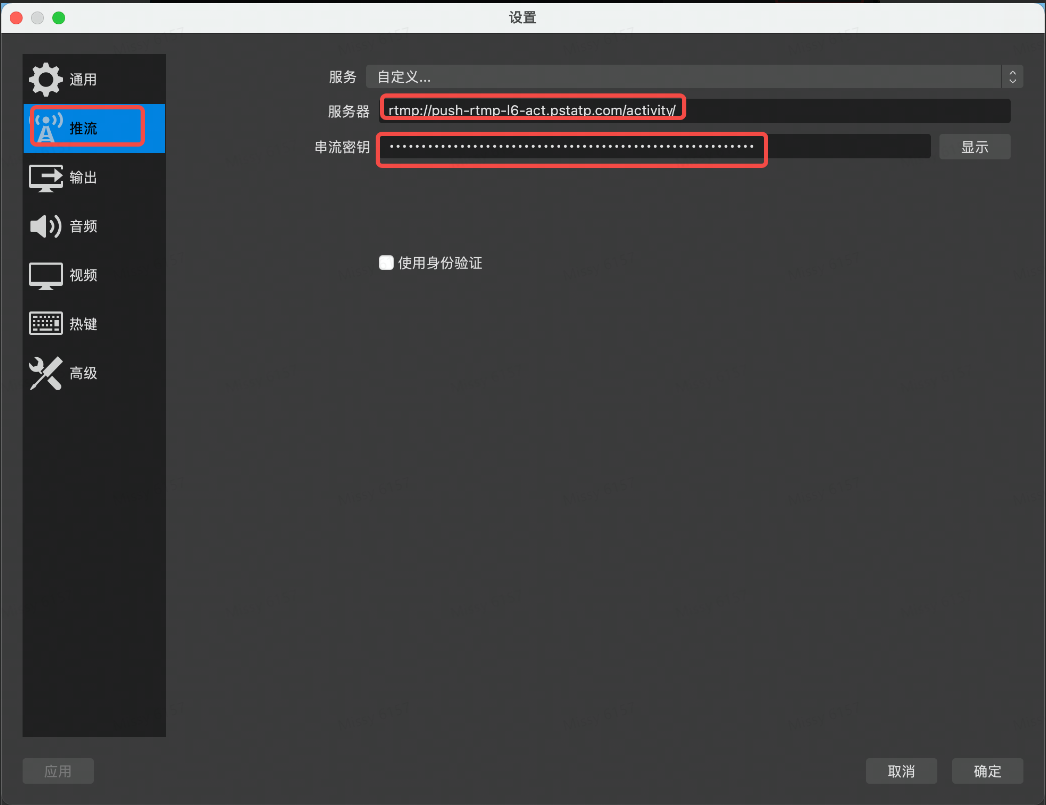The height and width of the screenshot is (805, 1046).
Task: Open the 服务 service dropdown showing 自定义
Action: point(694,77)
